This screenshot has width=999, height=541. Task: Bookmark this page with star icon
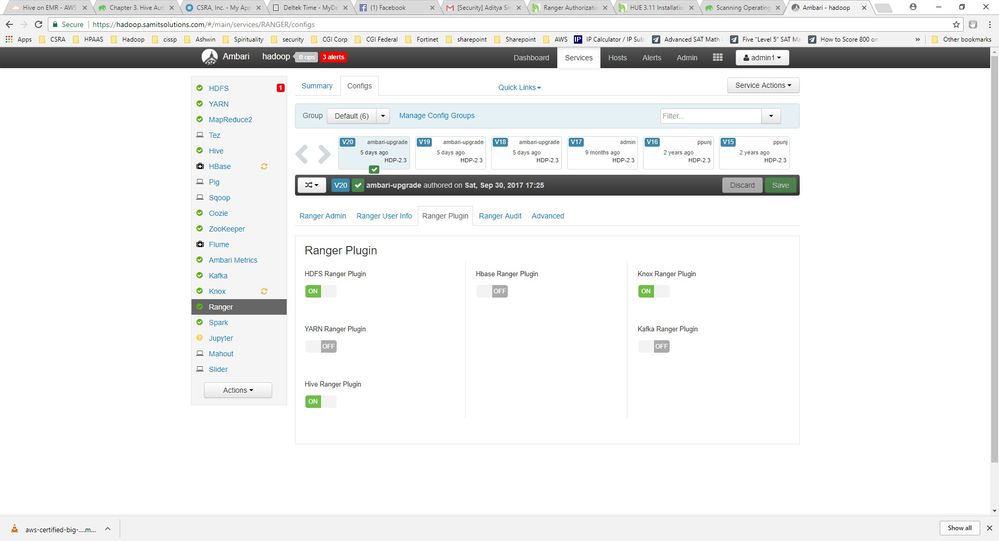pyautogui.click(x=956, y=24)
